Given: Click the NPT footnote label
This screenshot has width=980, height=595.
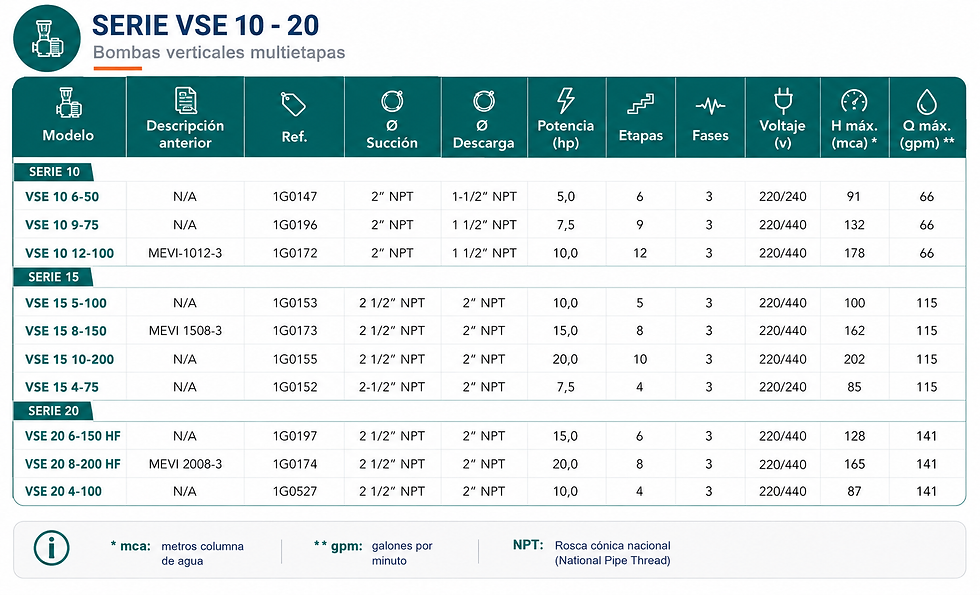Looking at the screenshot, I should click(x=528, y=545).
